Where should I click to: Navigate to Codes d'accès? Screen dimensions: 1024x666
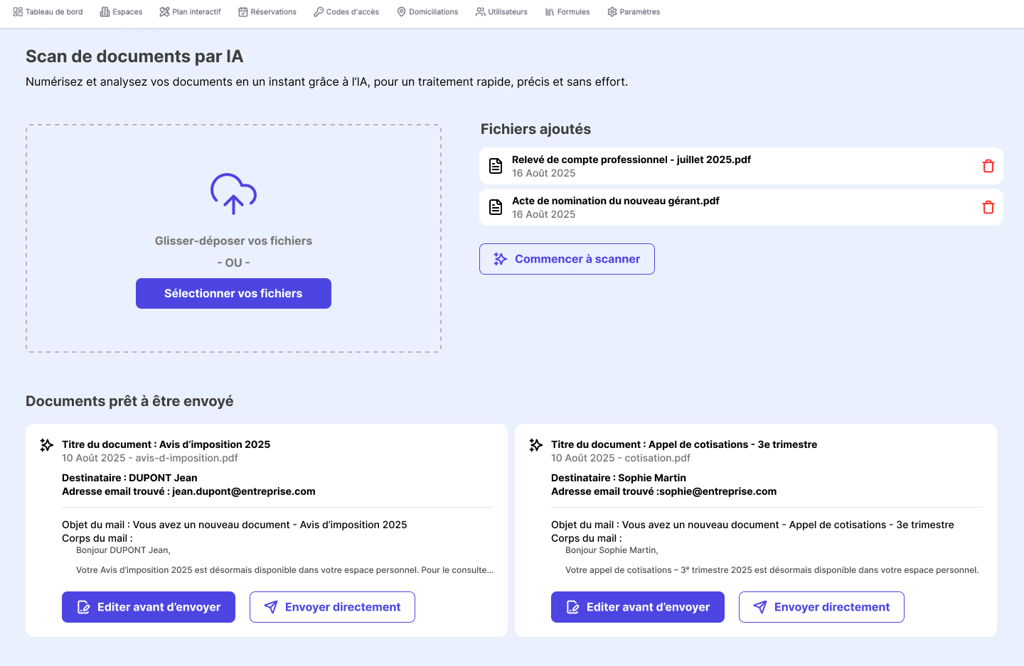click(346, 12)
